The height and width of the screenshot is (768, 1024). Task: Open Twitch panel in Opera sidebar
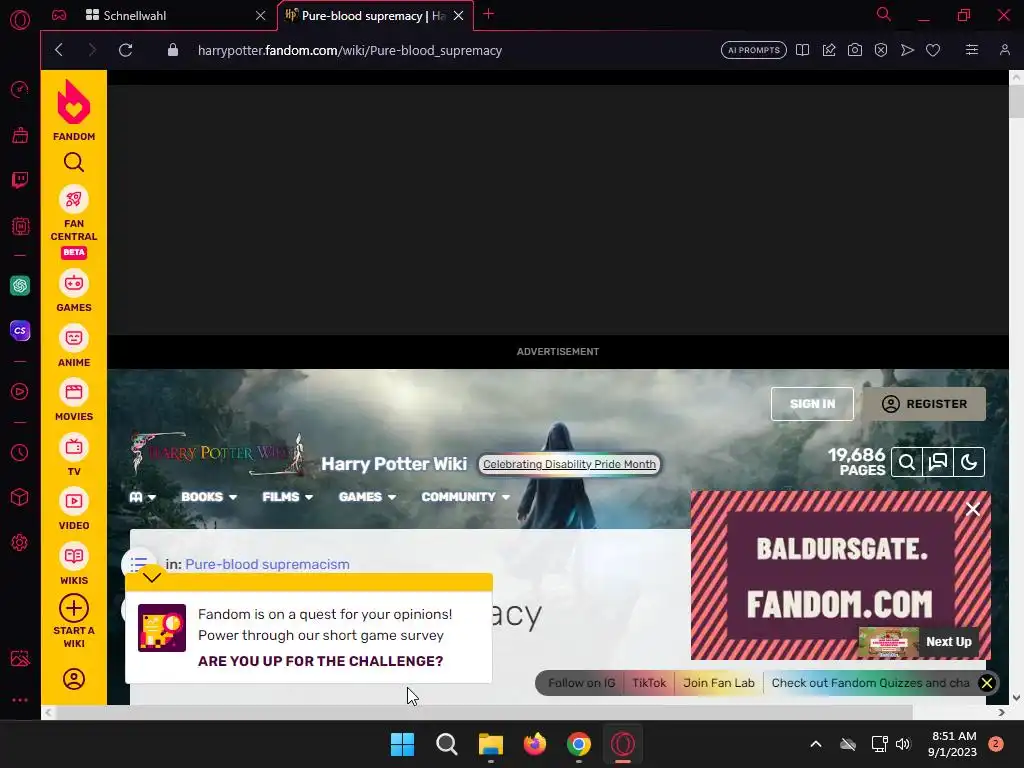point(20,180)
